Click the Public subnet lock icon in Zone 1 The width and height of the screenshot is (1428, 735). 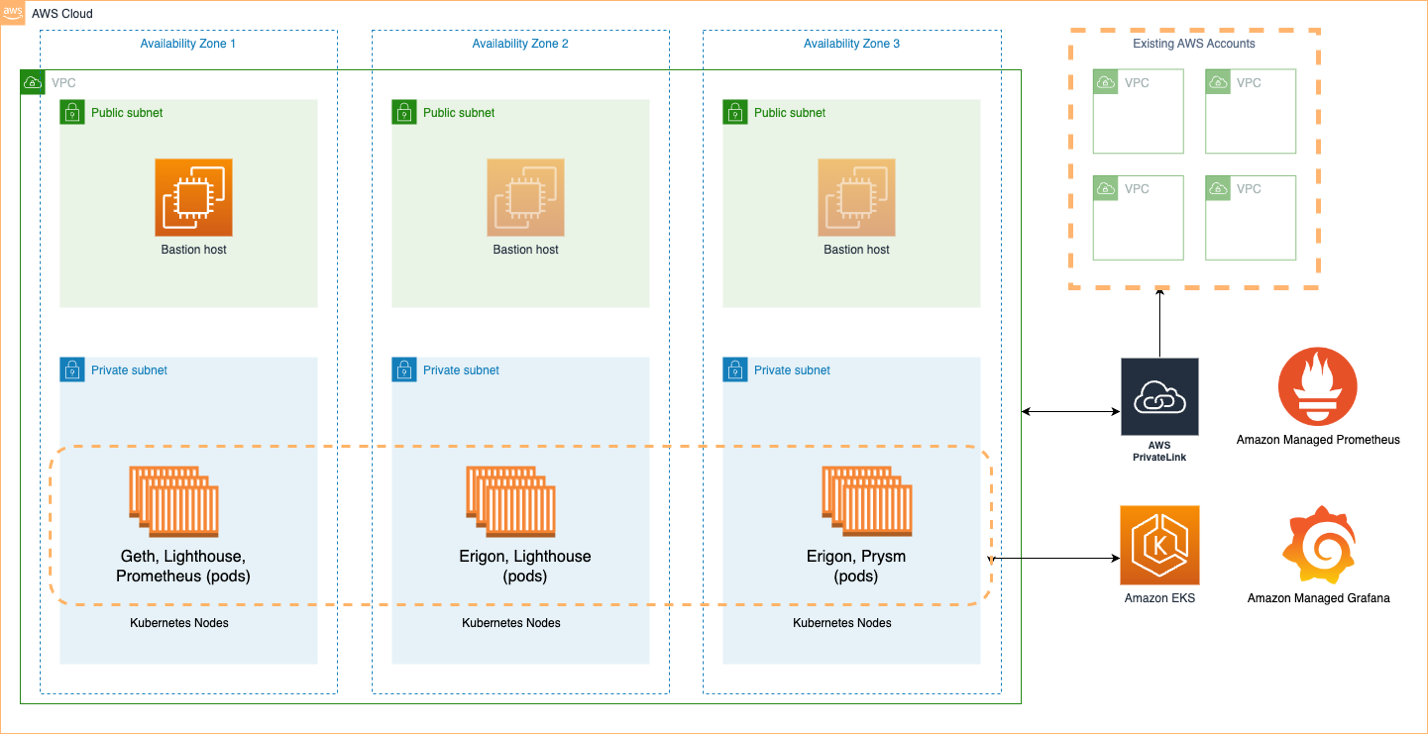72,113
